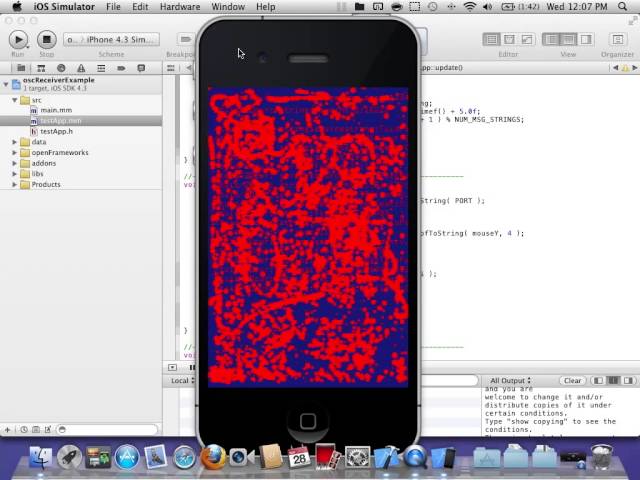The image size is (640, 480).
Task: Expand the openFrameworks folder
Action: coord(14,153)
